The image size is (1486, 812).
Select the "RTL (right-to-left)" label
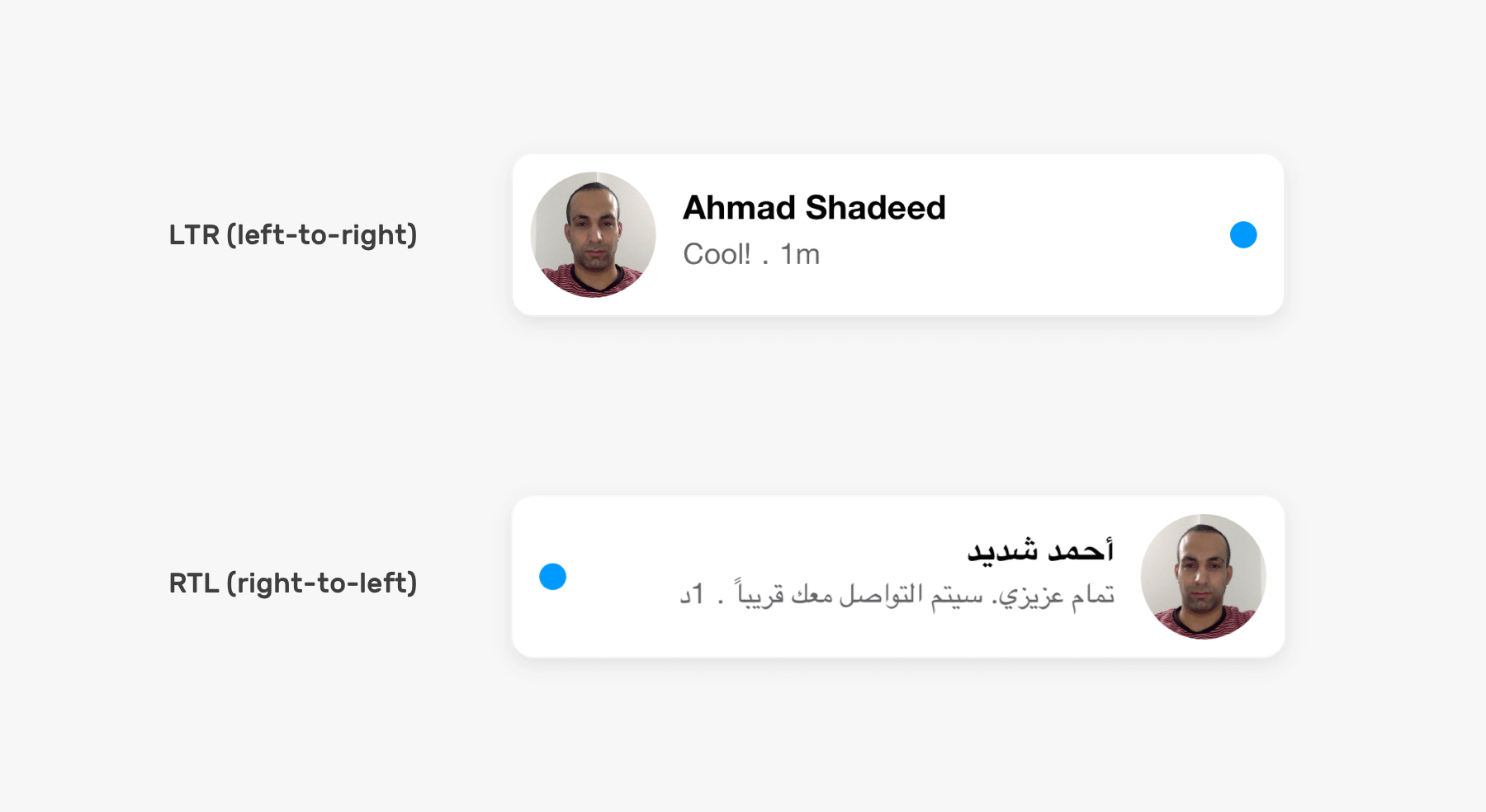(x=293, y=583)
